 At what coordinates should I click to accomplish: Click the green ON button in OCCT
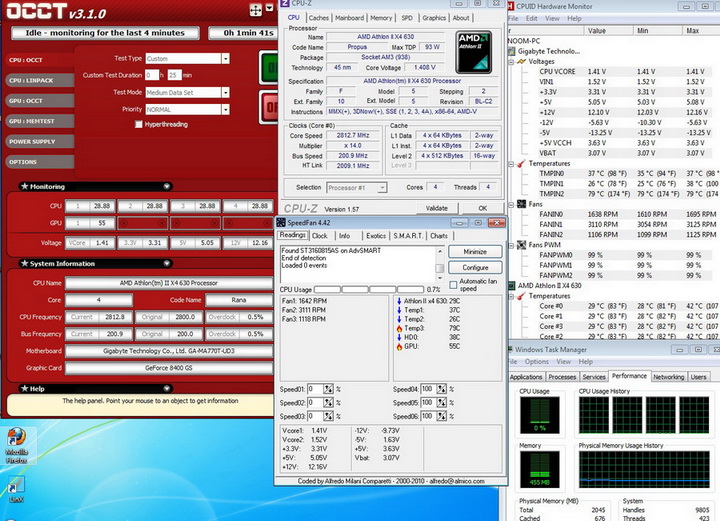pyautogui.click(x=268, y=67)
